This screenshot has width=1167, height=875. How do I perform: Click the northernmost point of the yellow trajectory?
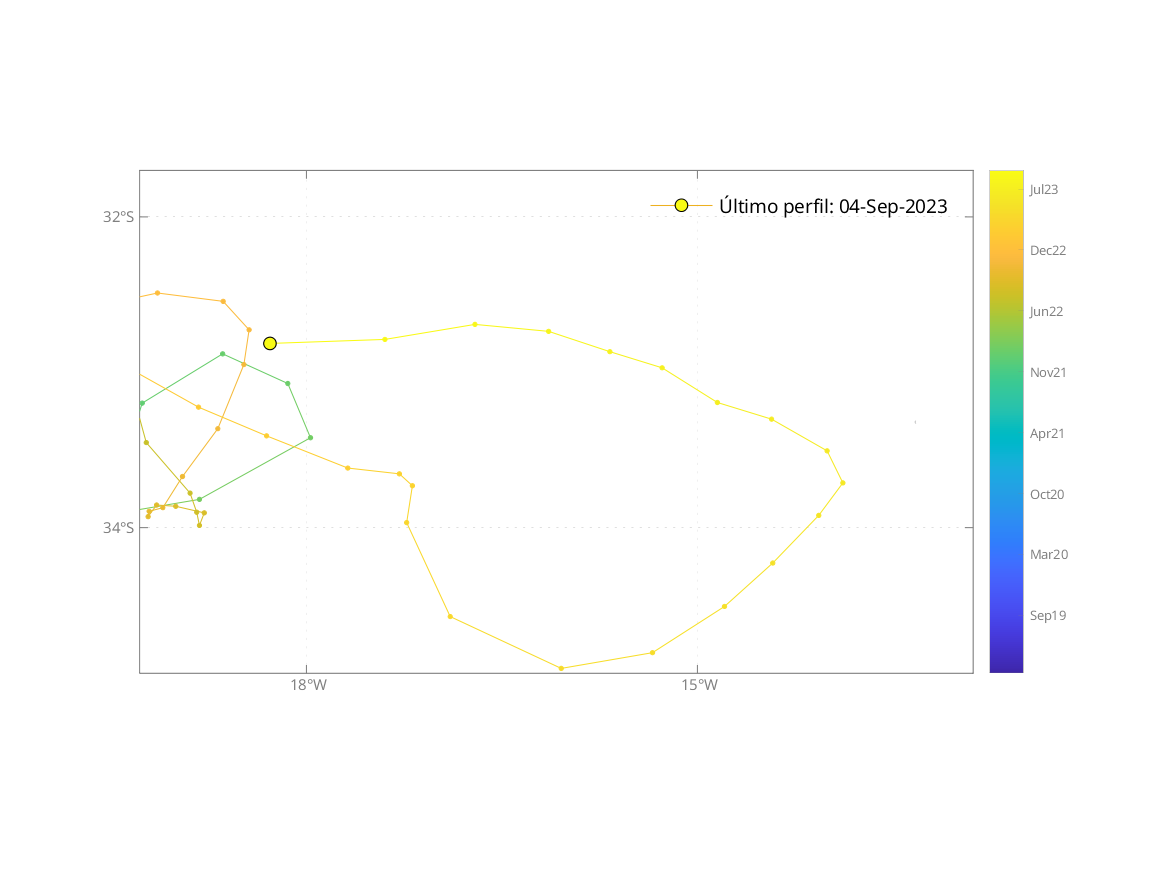point(475,324)
